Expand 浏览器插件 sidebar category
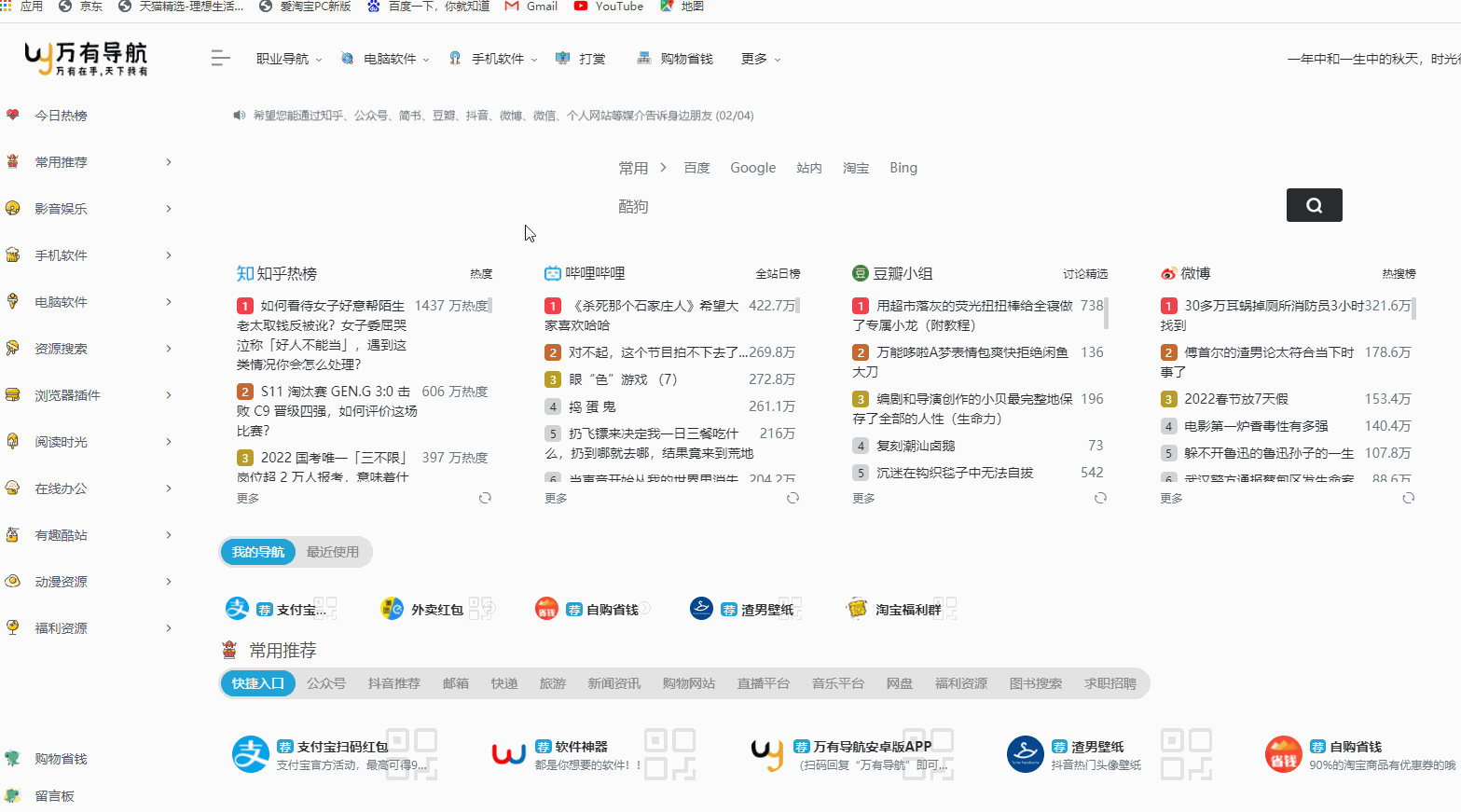Screen dimensions: 1461x812 [x=169, y=395]
